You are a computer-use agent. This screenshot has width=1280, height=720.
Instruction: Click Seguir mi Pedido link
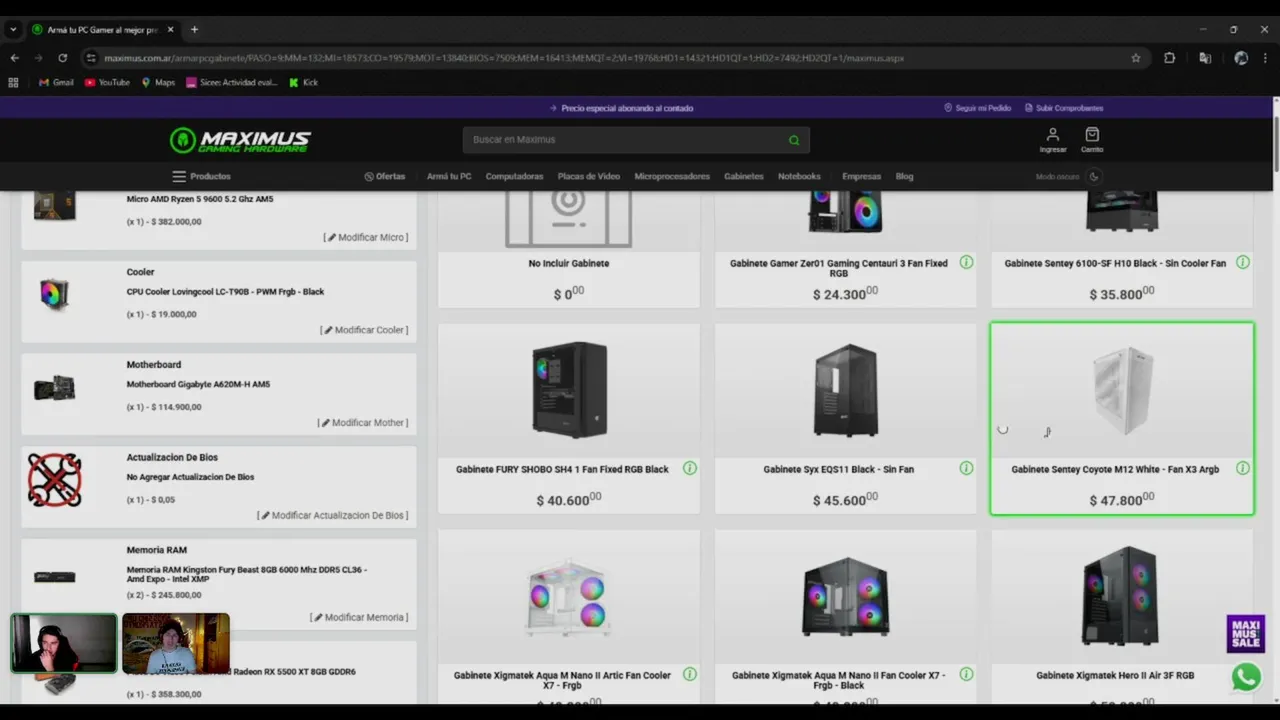coord(978,108)
